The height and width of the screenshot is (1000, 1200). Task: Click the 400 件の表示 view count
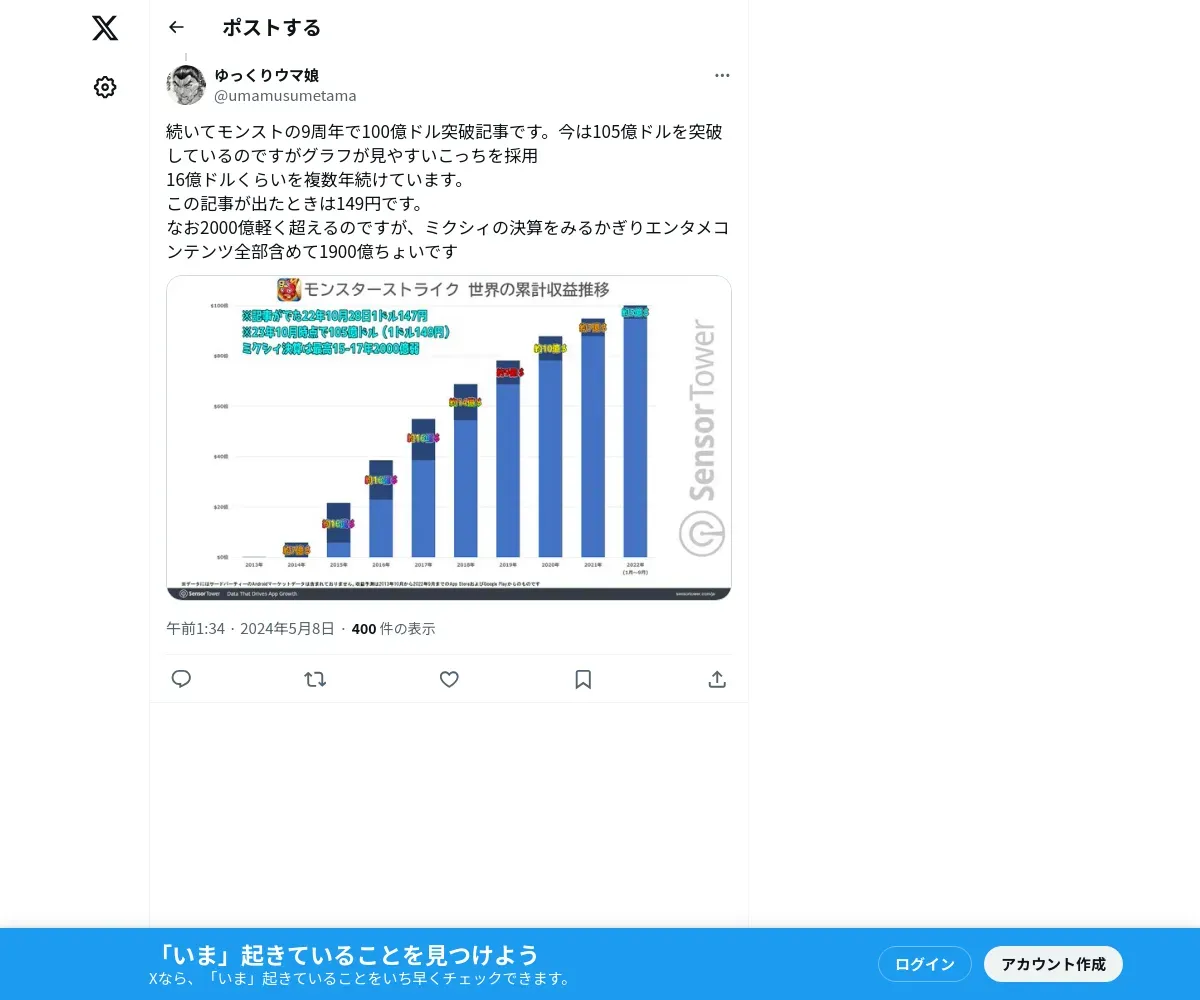394,629
